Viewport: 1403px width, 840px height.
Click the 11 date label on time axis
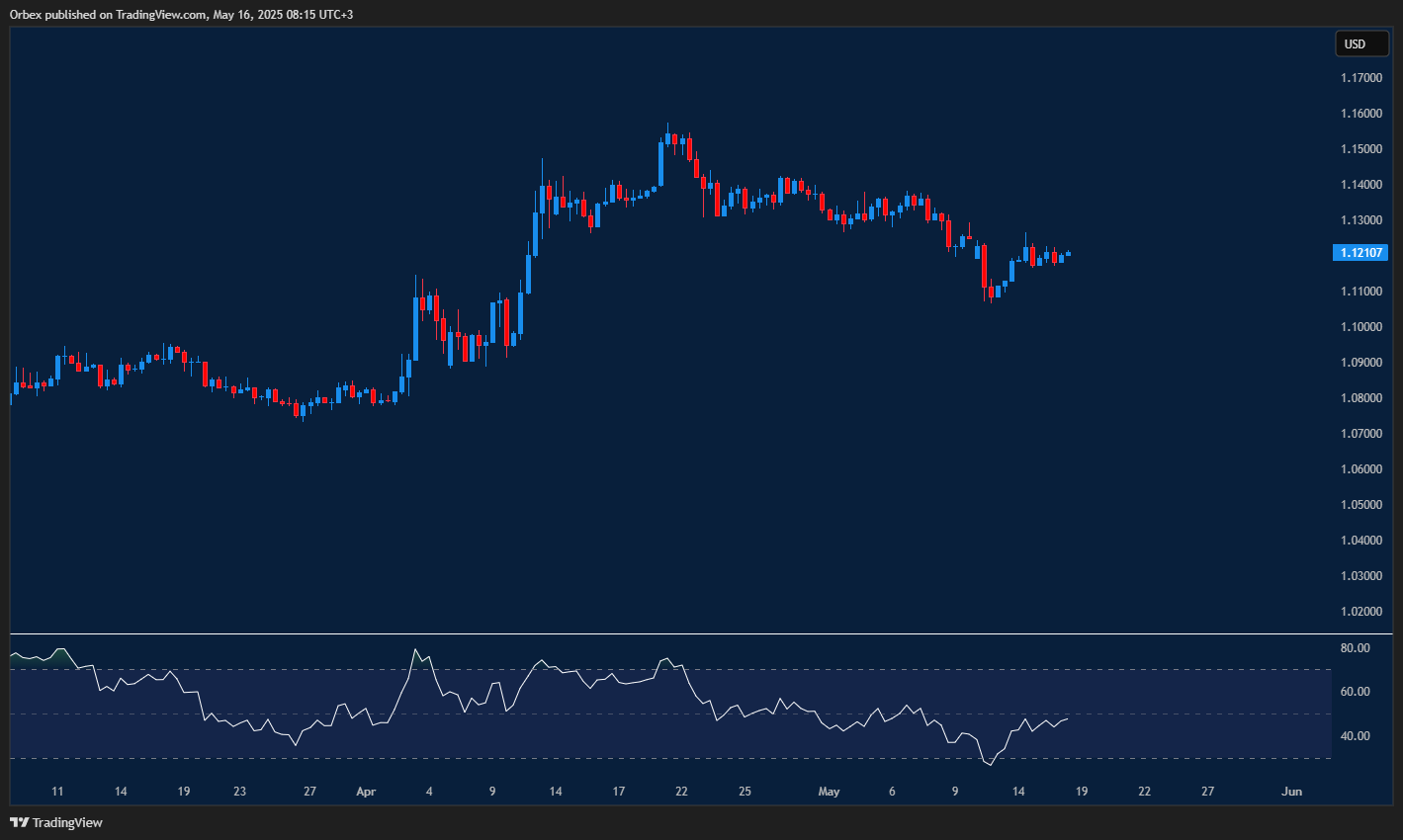click(x=57, y=792)
